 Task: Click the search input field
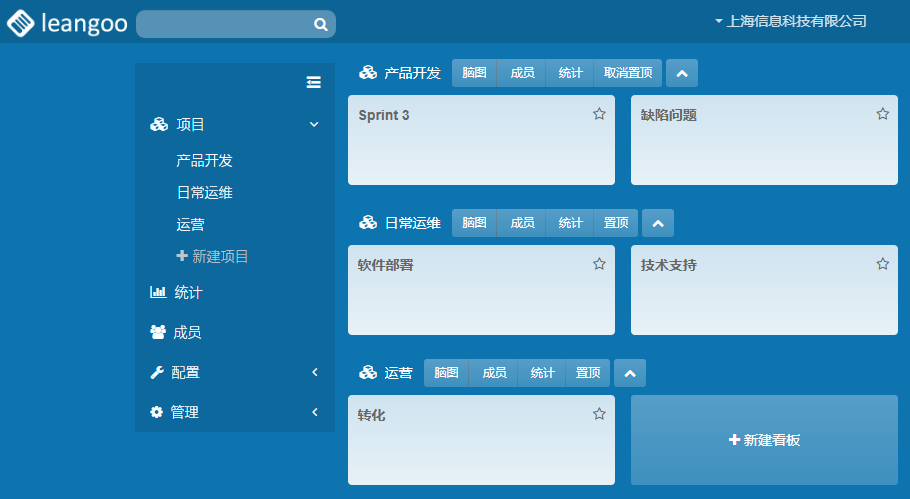click(x=225, y=24)
